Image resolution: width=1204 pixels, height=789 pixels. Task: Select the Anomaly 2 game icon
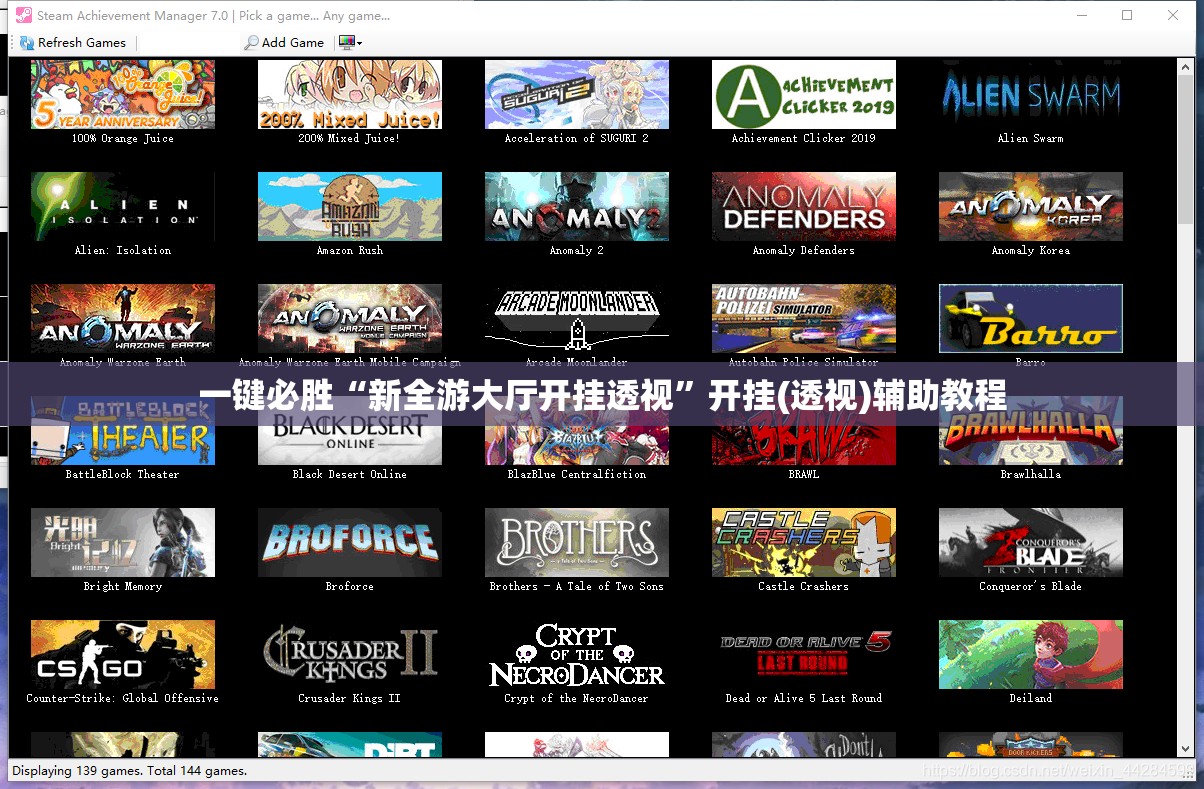(577, 206)
